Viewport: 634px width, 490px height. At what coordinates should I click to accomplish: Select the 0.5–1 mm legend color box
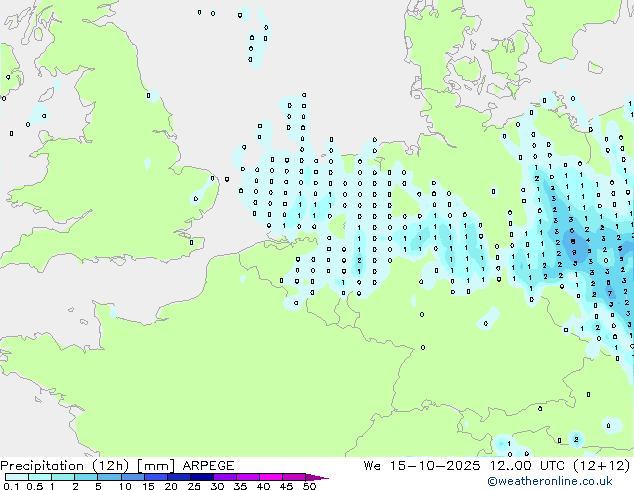[40, 477]
